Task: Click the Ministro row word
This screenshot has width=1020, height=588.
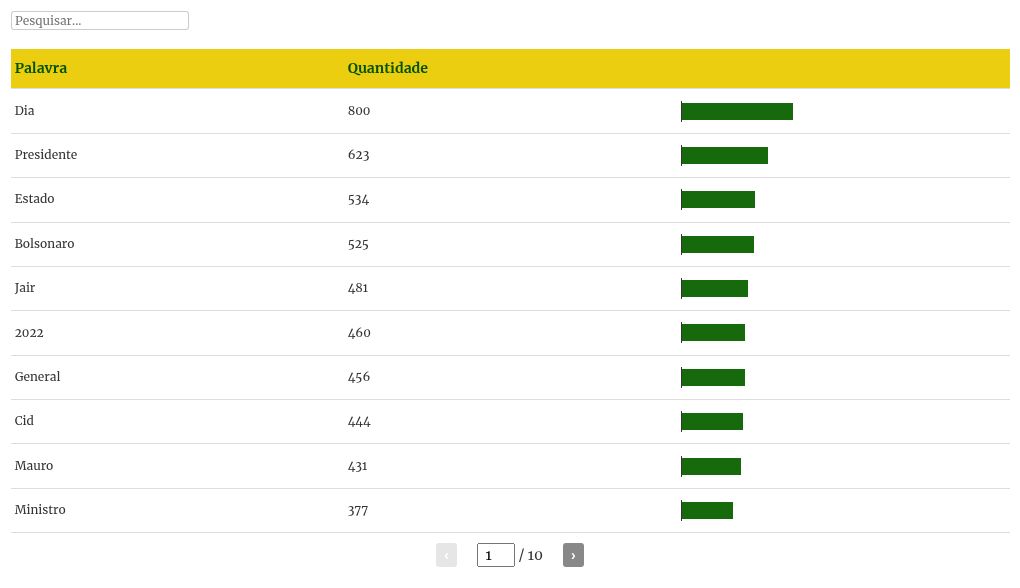Action: click(40, 510)
